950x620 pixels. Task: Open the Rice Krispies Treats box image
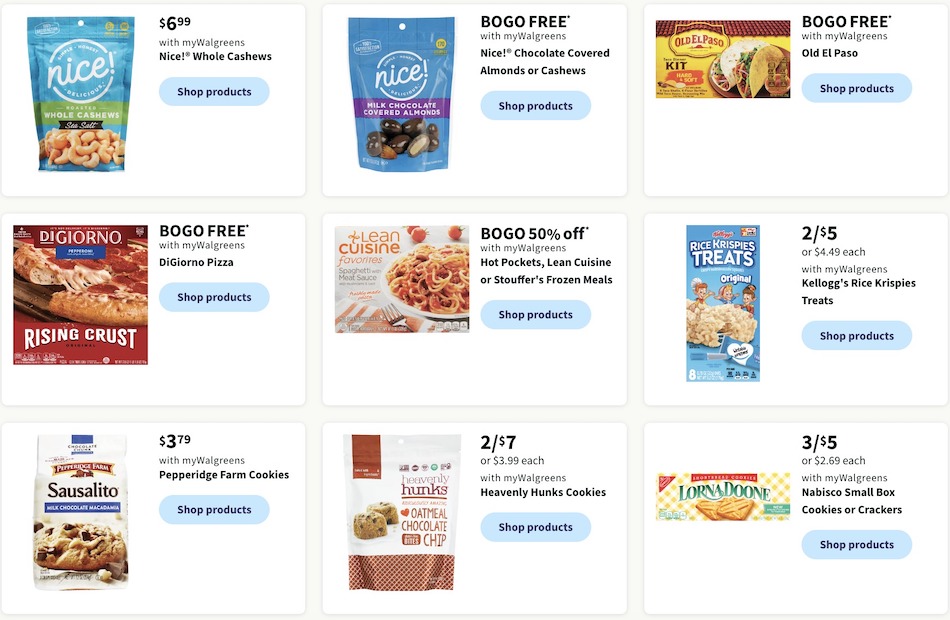pos(722,302)
